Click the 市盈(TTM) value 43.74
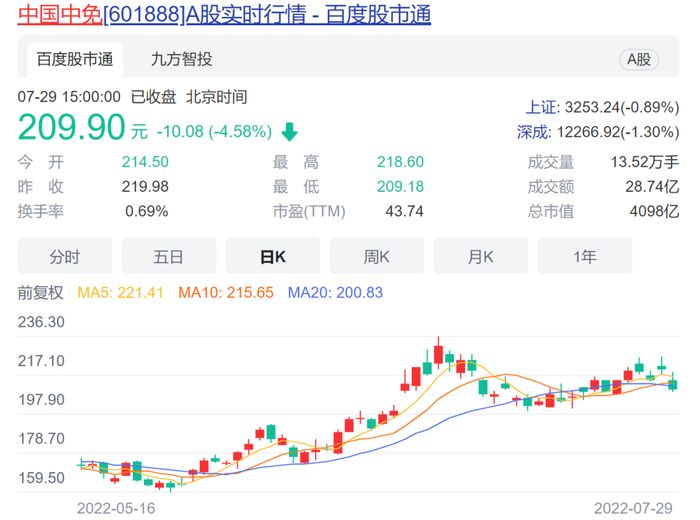700x520 pixels. point(404,211)
